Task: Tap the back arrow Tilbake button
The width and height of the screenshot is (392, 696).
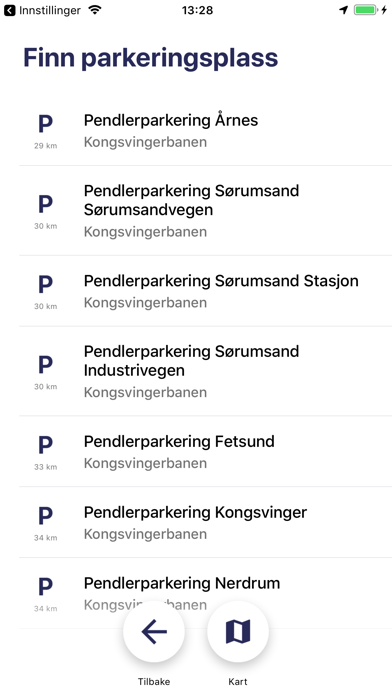Action: (x=154, y=631)
